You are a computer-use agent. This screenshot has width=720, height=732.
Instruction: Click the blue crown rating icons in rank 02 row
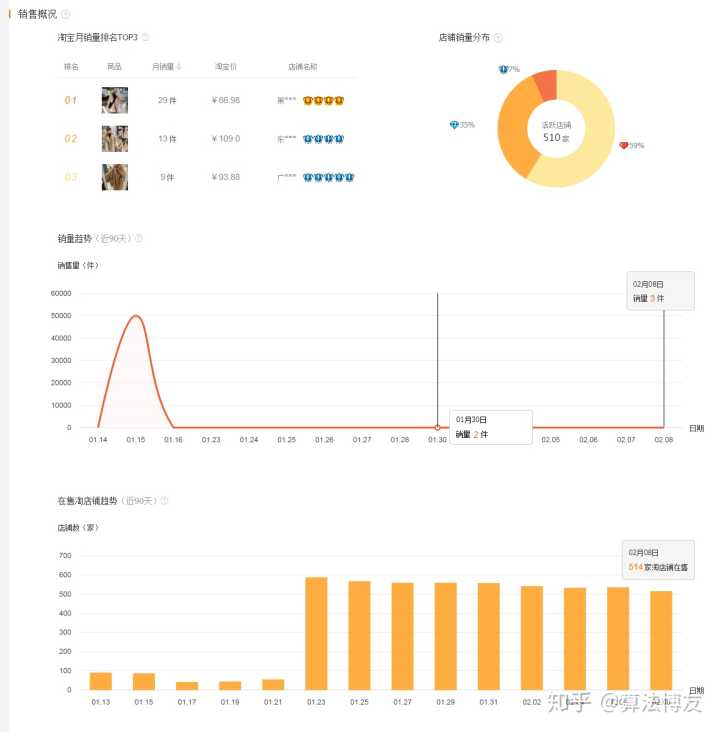click(323, 139)
